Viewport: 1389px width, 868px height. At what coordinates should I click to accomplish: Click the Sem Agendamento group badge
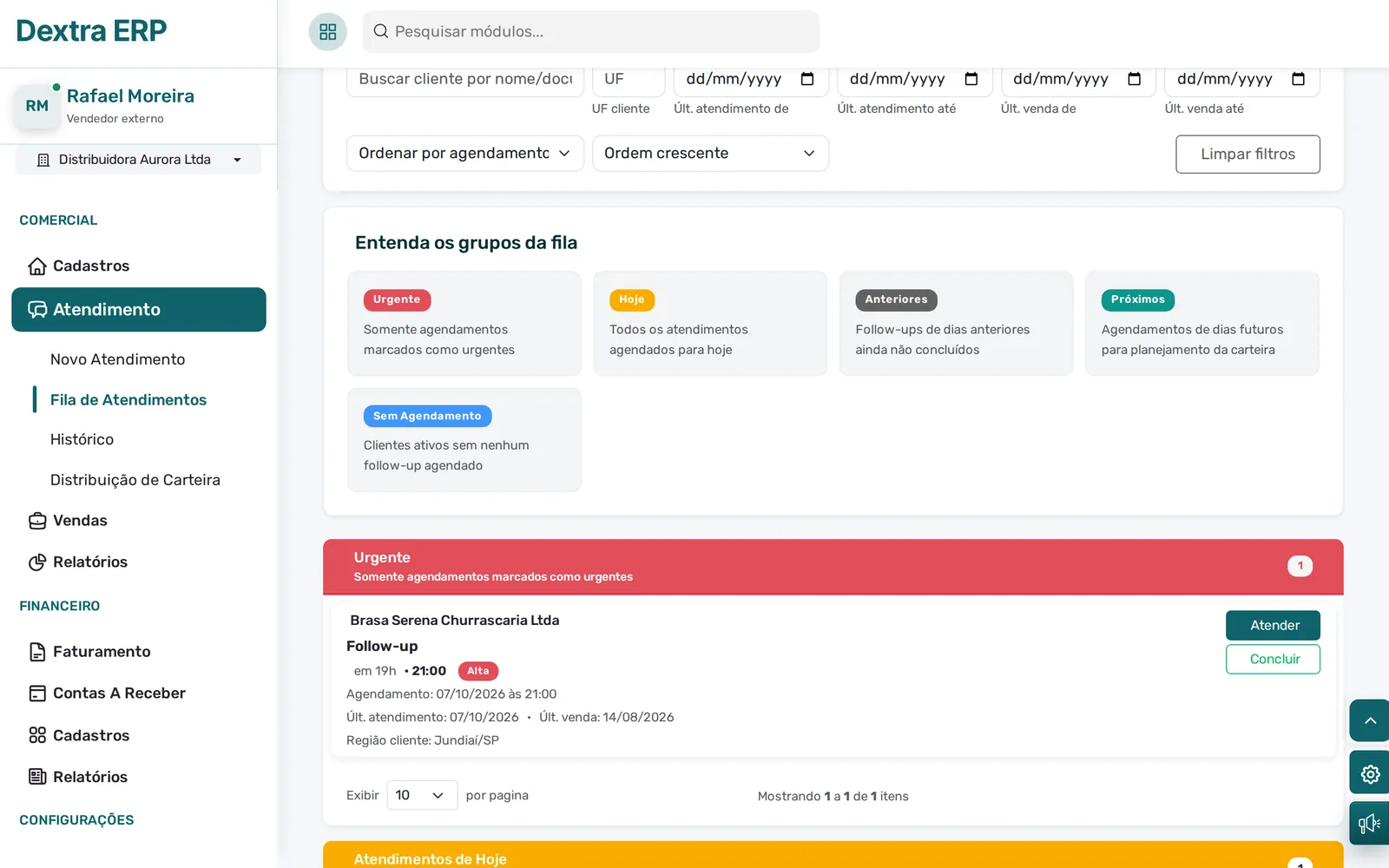(x=427, y=417)
